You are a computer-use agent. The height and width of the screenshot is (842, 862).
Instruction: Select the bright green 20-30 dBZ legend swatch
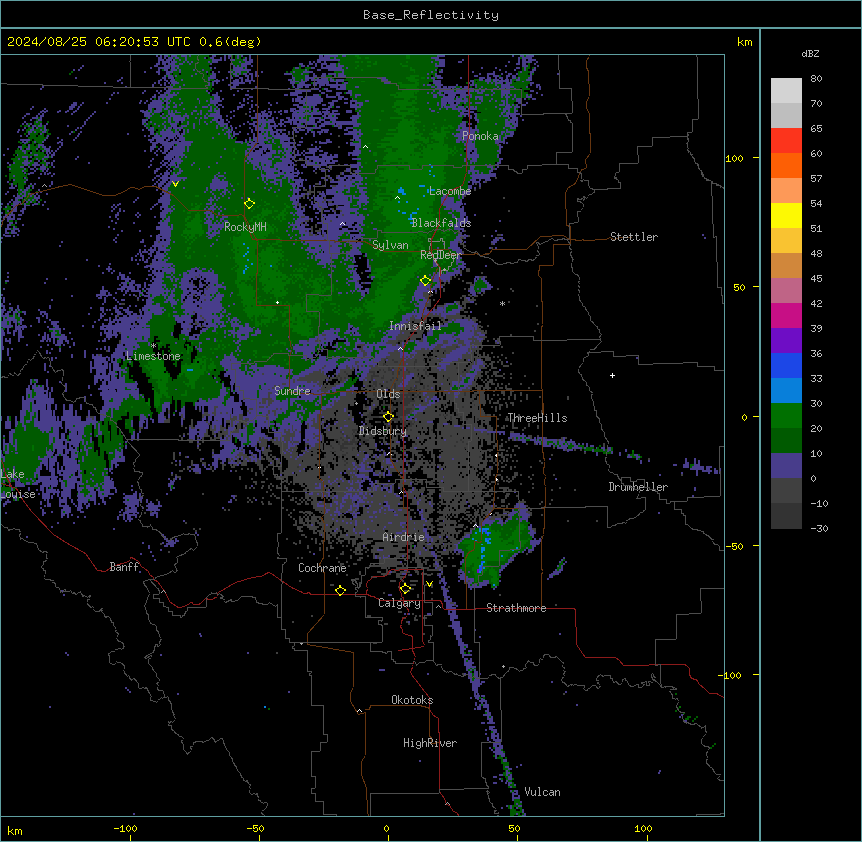click(x=786, y=416)
